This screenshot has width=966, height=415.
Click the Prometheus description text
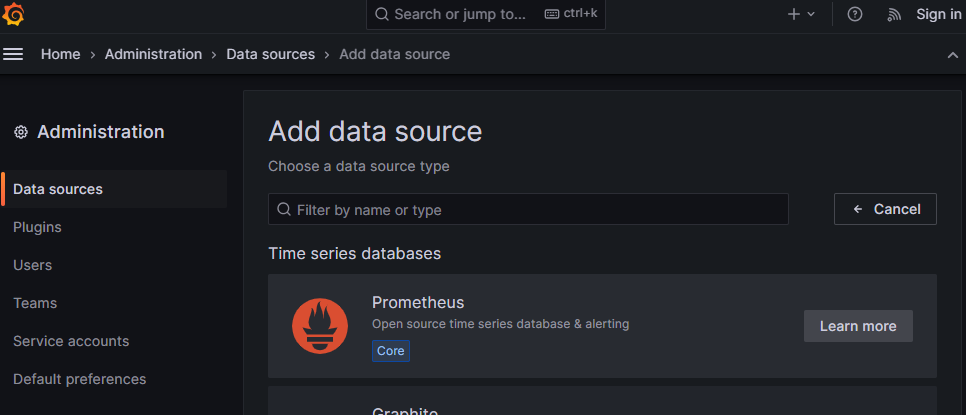click(x=501, y=324)
